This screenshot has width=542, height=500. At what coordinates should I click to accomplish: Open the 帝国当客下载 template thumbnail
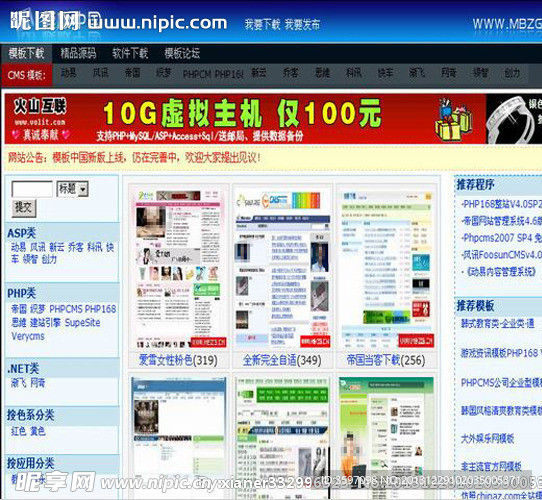pyautogui.click(x=386, y=268)
